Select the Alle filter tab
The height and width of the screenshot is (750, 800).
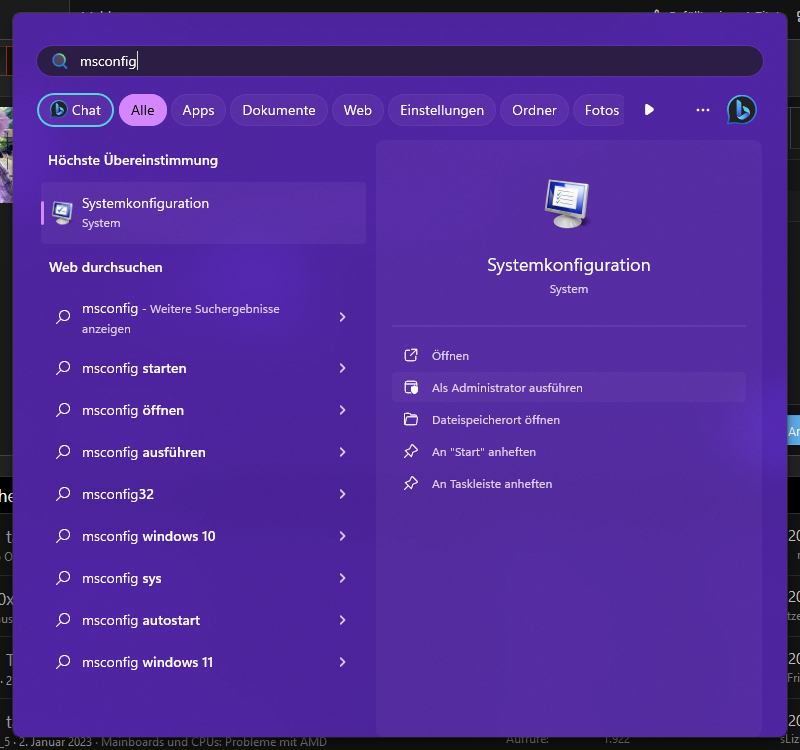tap(143, 110)
